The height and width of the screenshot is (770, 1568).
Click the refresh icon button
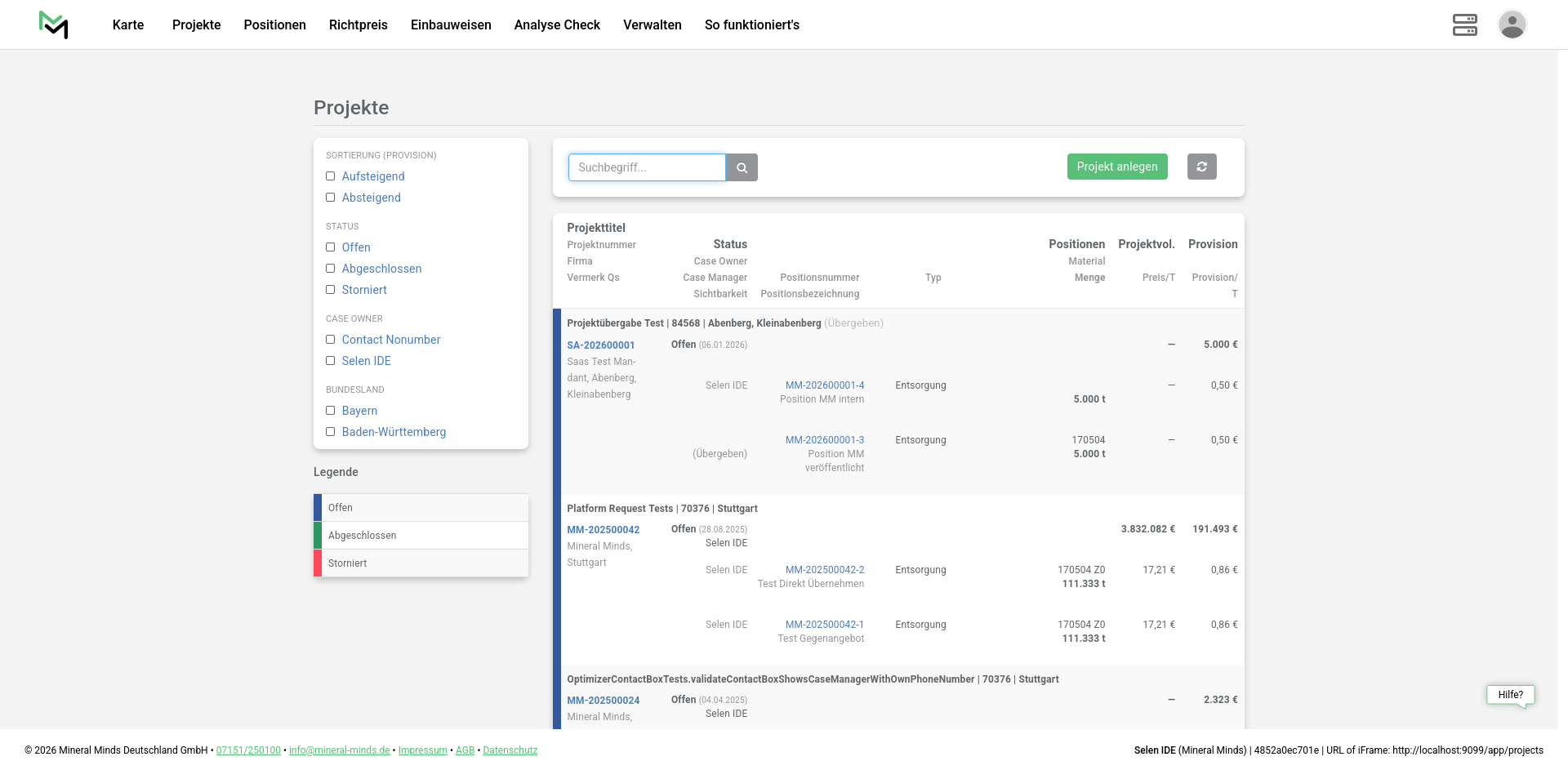coord(1201,167)
